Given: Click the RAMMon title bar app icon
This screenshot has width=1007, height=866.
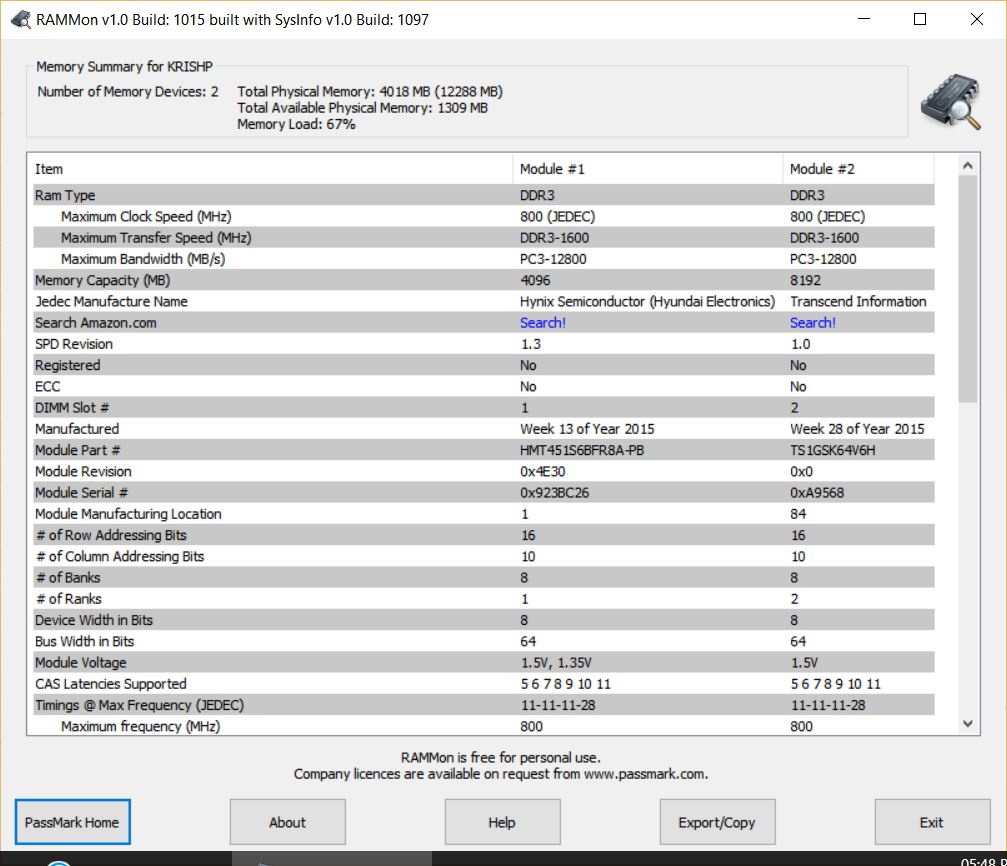Looking at the screenshot, I should click(x=20, y=19).
